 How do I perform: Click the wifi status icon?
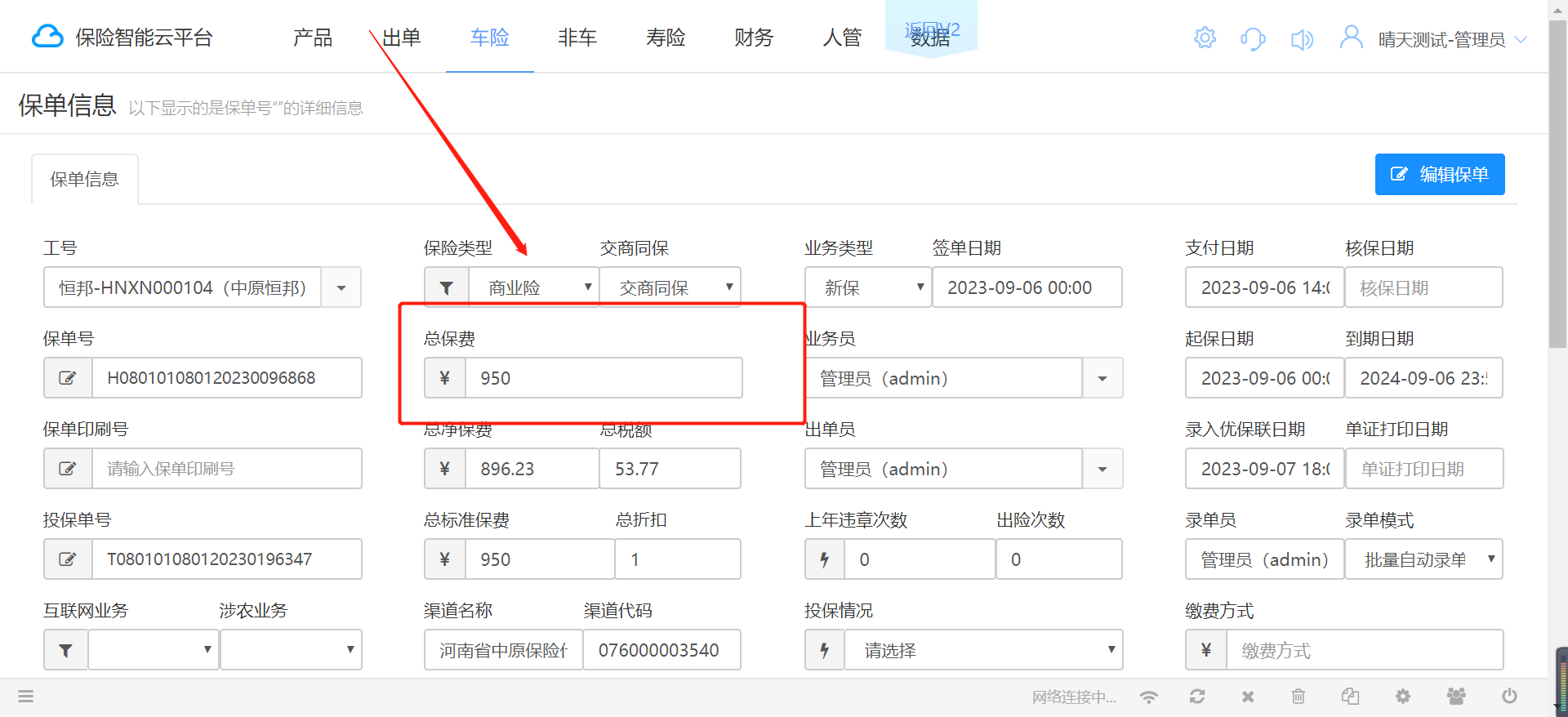1149,697
